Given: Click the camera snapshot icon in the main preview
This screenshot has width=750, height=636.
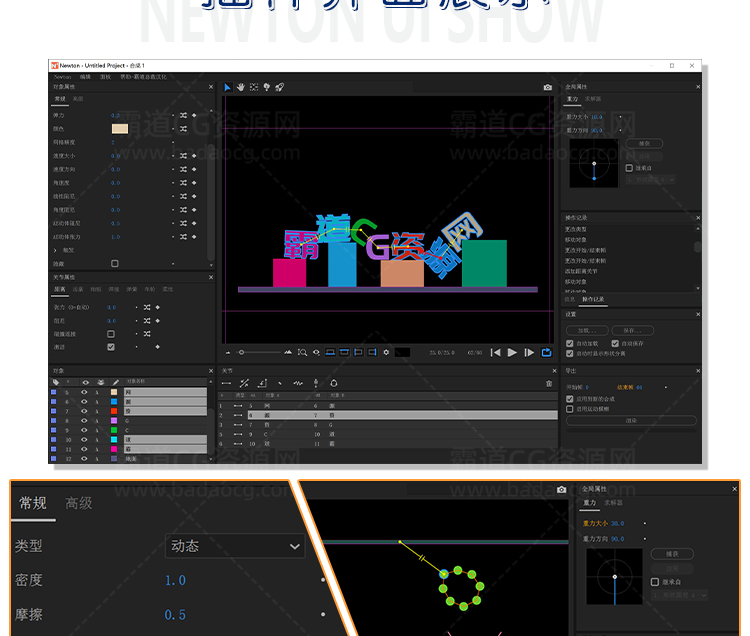Looking at the screenshot, I should 548,87.
